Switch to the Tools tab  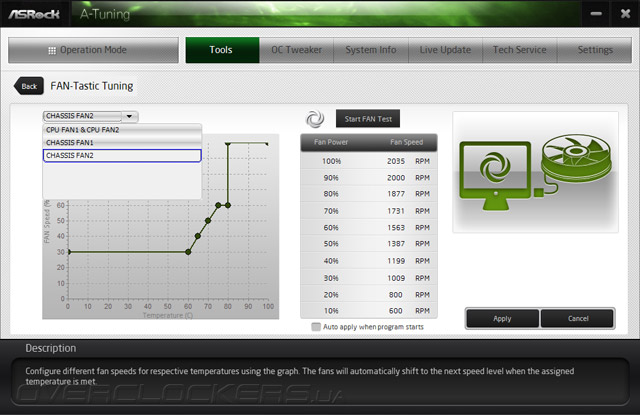[222, 50]
